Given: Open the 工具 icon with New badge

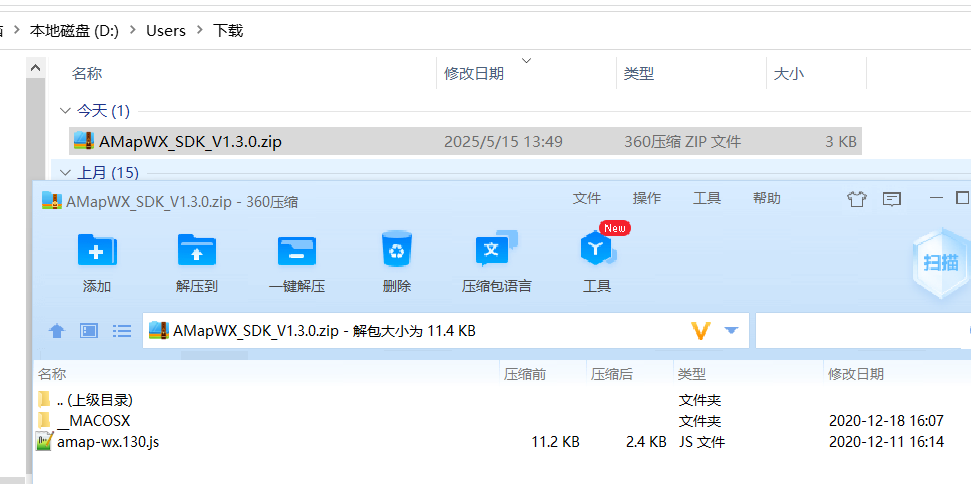Looking at the screenshot, I should point(596,249).
